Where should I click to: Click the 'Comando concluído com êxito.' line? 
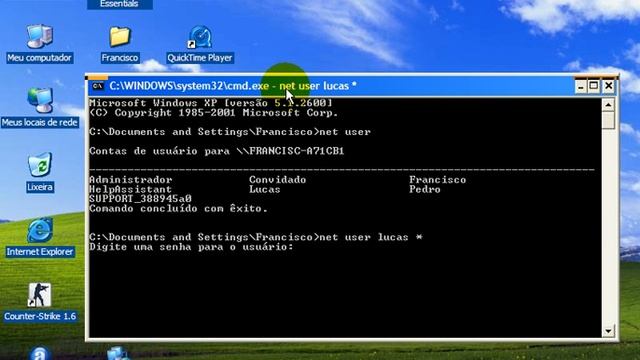click(178, 209)
